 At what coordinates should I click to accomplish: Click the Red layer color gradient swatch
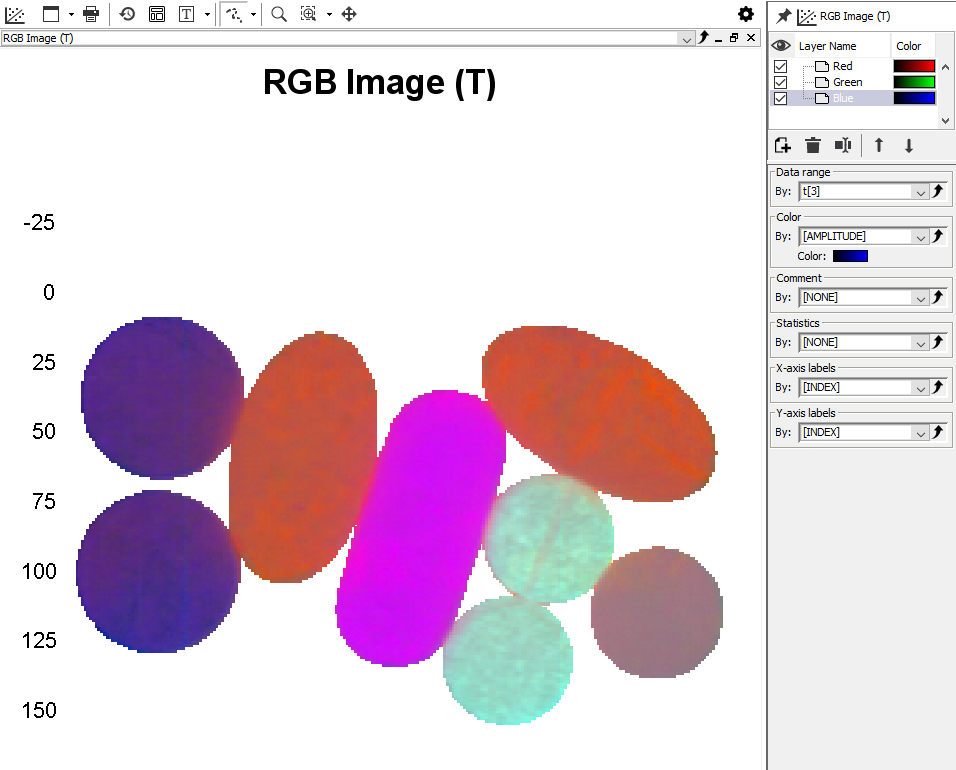tap(914, 66)
